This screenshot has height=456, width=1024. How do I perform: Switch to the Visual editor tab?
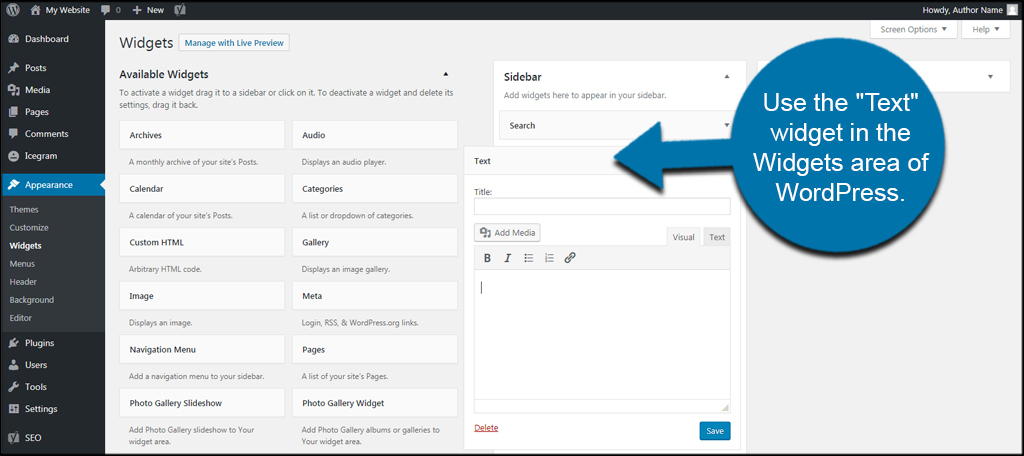[683, 237]
